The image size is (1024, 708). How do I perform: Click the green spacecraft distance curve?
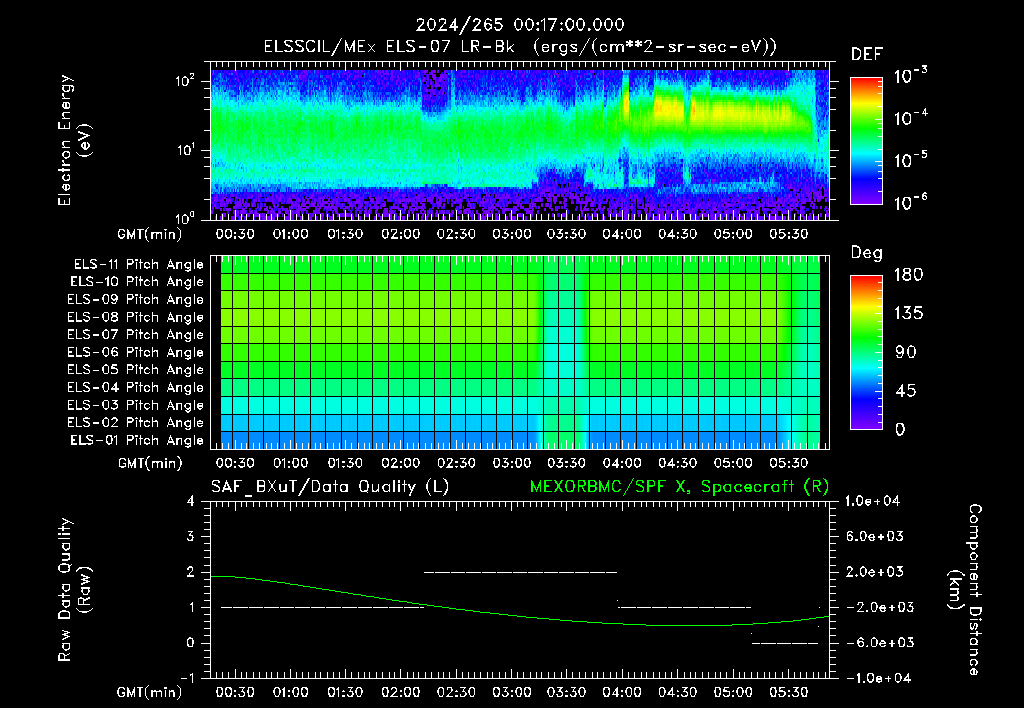point(520,616)
